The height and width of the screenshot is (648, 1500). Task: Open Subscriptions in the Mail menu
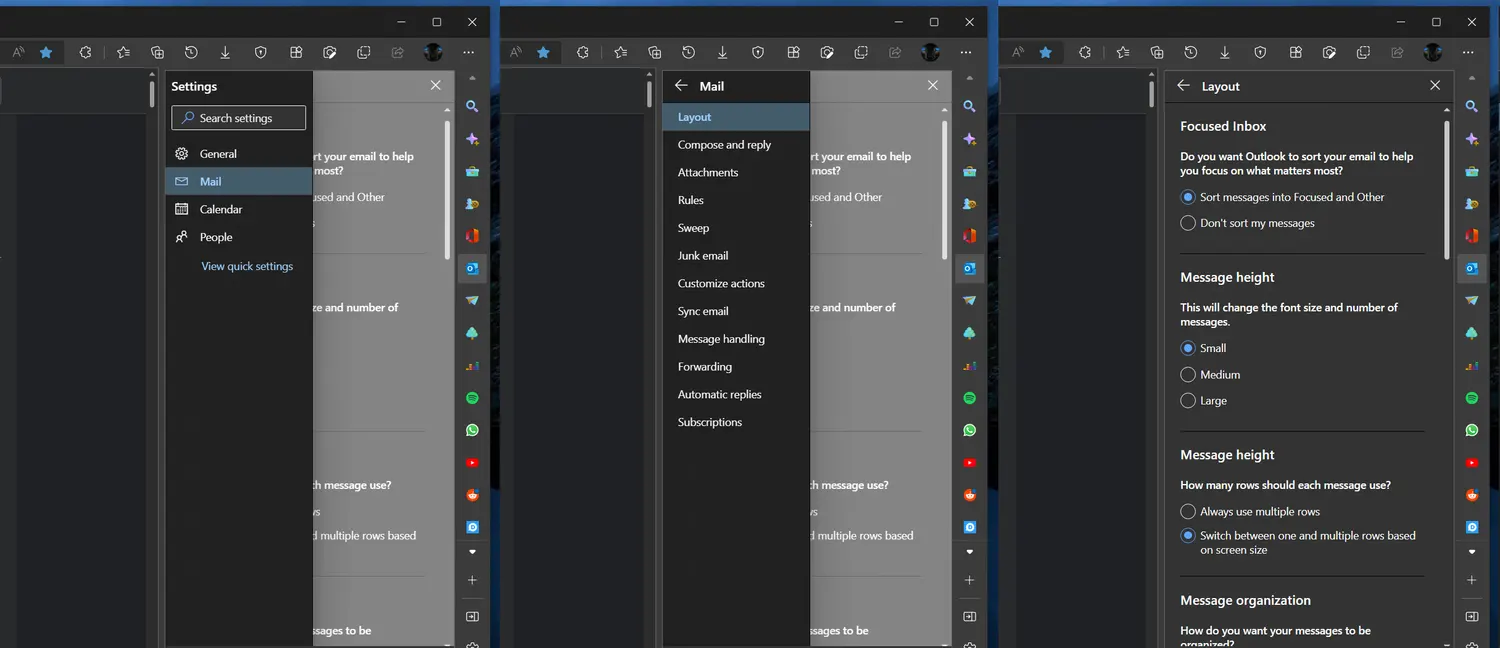pos(736,422)
